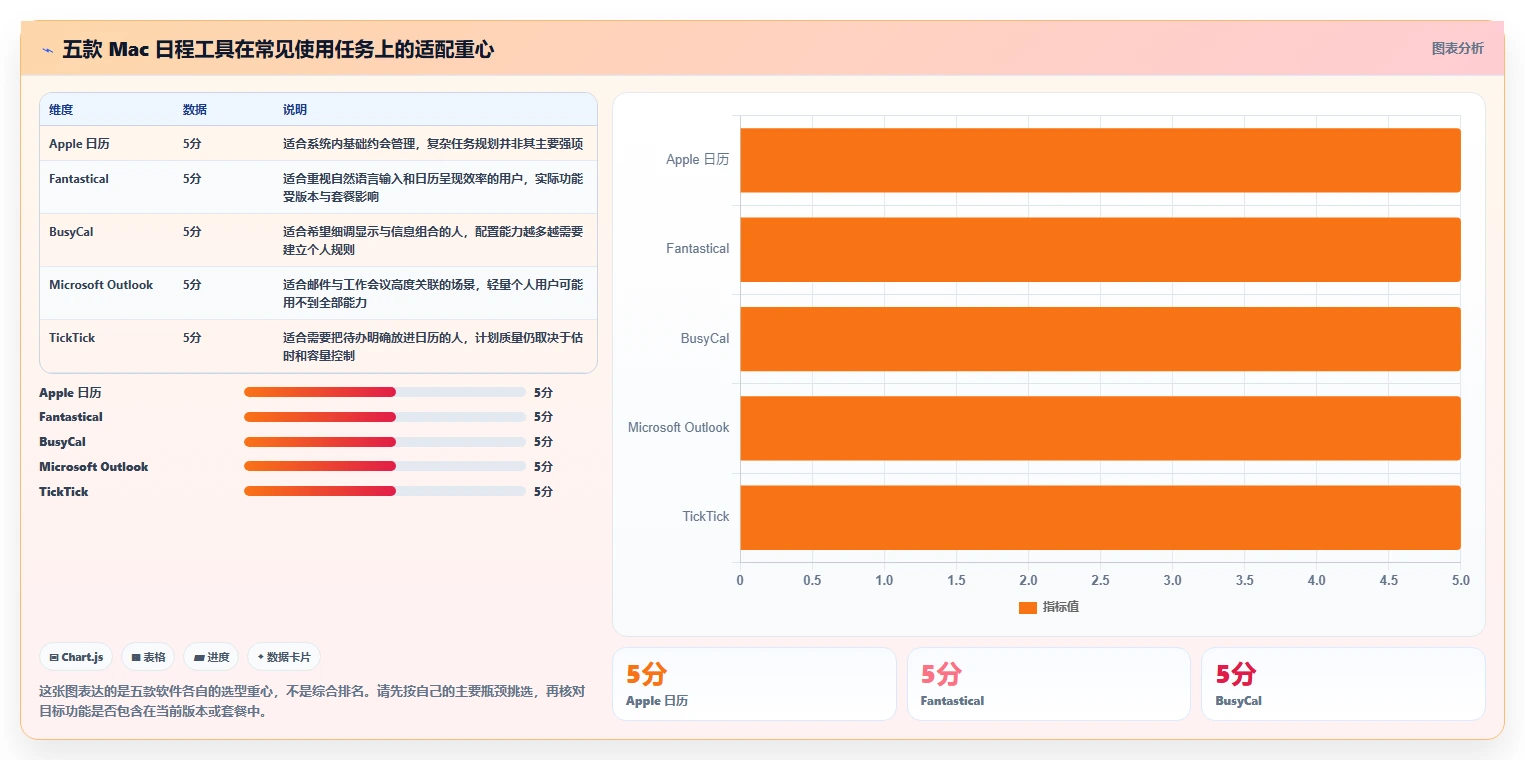This screenshot has height=760, width=1525.
Task: Click the TickTick chart axis label
Action: click(706, 517)
